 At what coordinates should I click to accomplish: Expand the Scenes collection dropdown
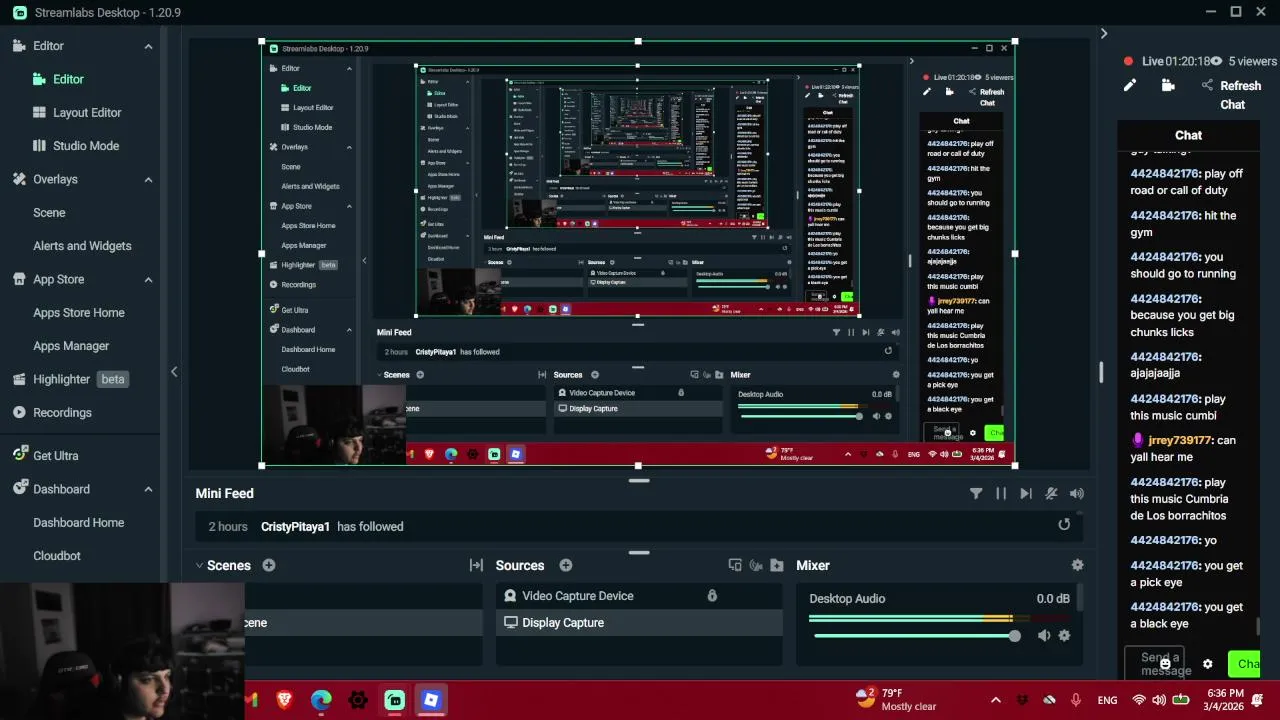point(199,565)
